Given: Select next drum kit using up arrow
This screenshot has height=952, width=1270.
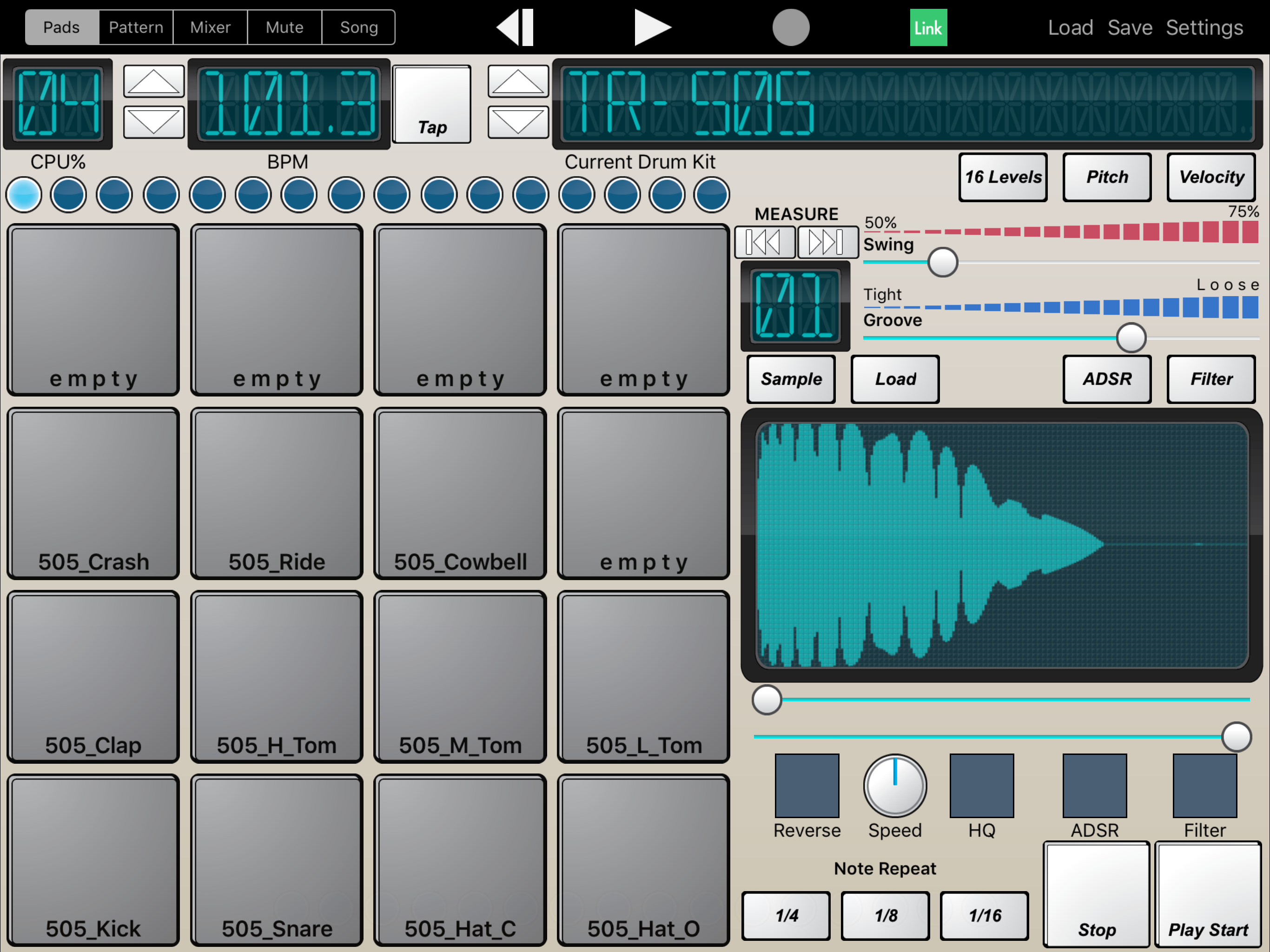Looking at the screenshot, I should [518, 81].
